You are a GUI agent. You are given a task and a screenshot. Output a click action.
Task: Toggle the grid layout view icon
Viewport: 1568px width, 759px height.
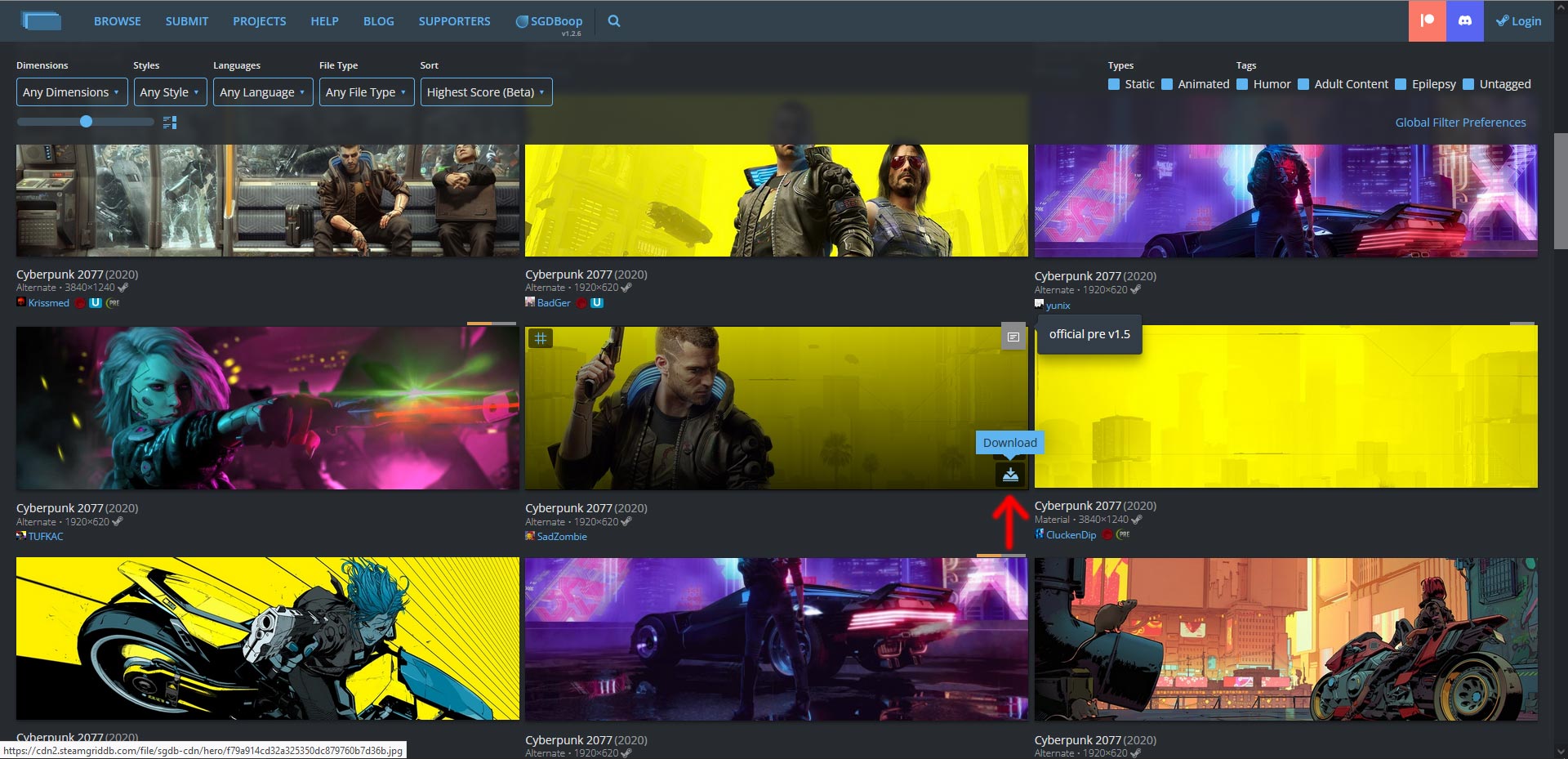point(170,123)
